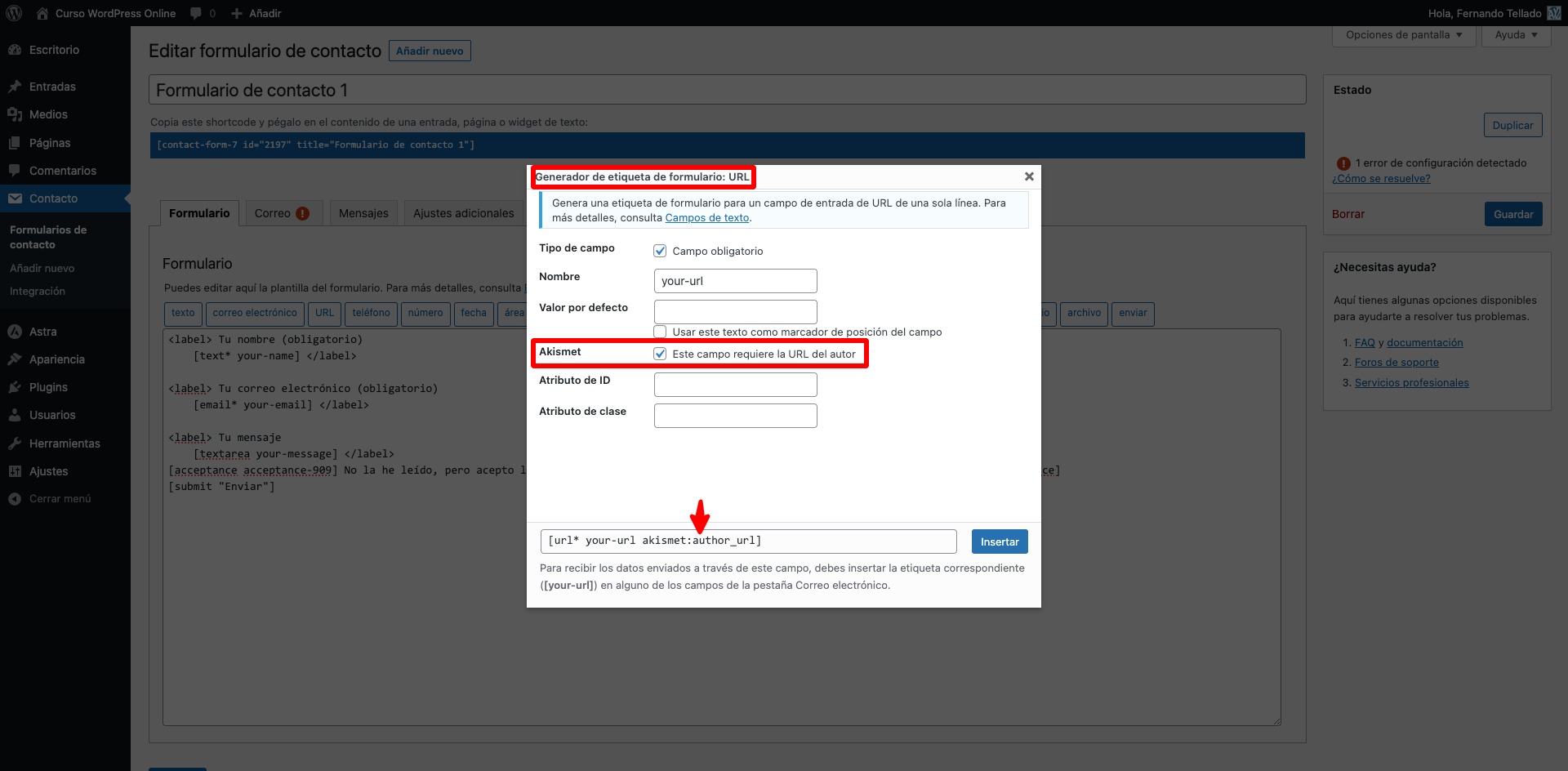Enable placeholder text checkbox for default value
This screenshot has width=1568, height=771.
click(660, 332)
